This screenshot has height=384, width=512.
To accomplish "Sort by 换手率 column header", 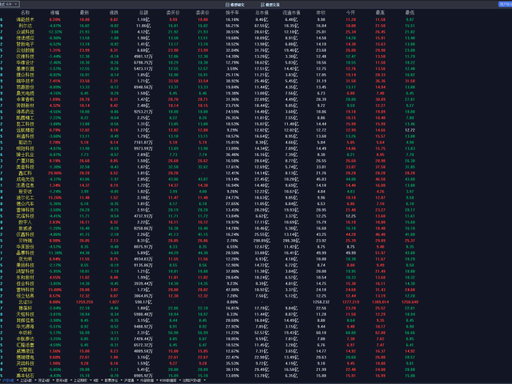I will (x=232, y=12).
